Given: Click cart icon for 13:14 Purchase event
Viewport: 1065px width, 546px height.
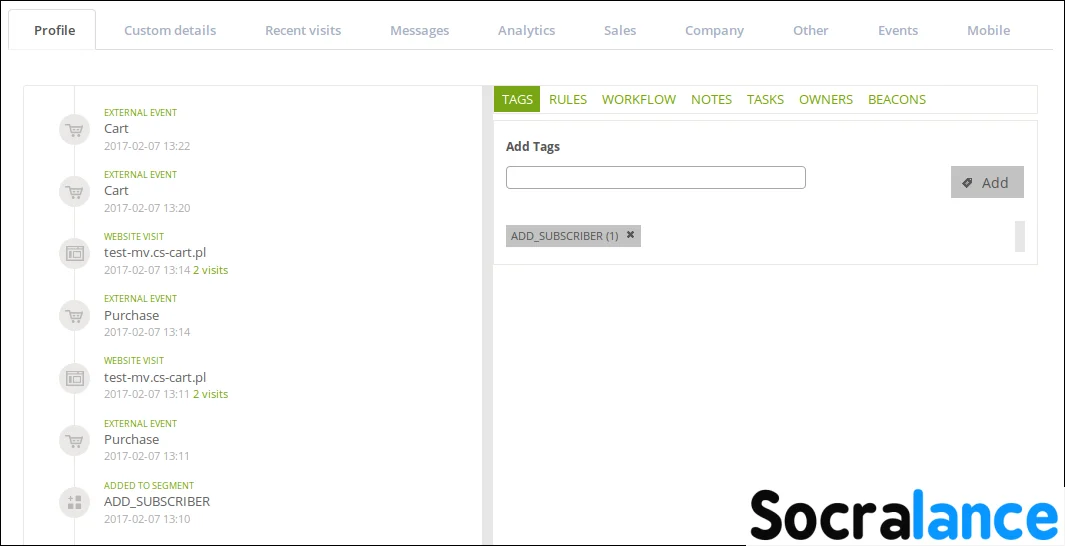Looking at the screenshot, I should click(x=75, y=316).
